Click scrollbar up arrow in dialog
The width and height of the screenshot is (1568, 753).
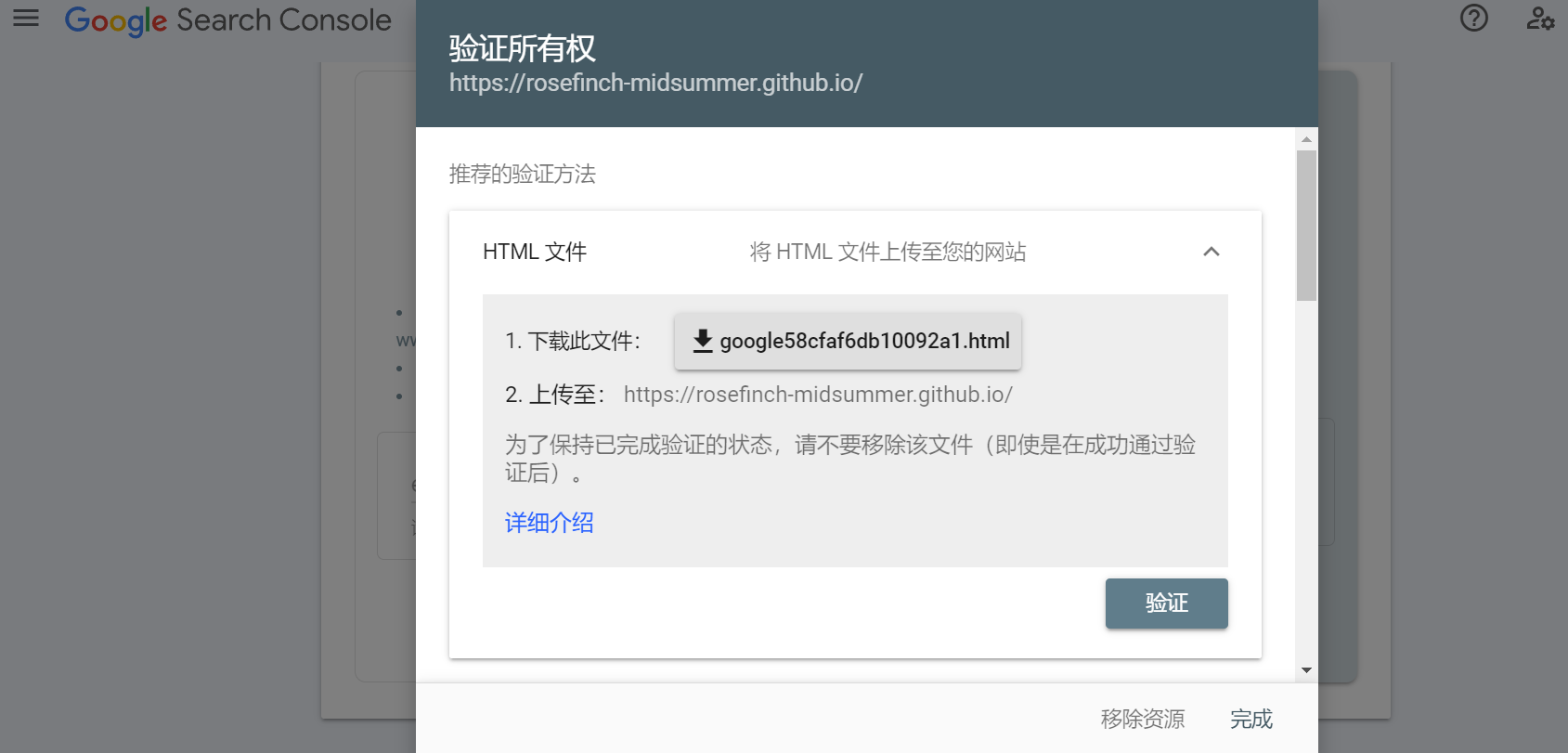(x=1306, y=139)
